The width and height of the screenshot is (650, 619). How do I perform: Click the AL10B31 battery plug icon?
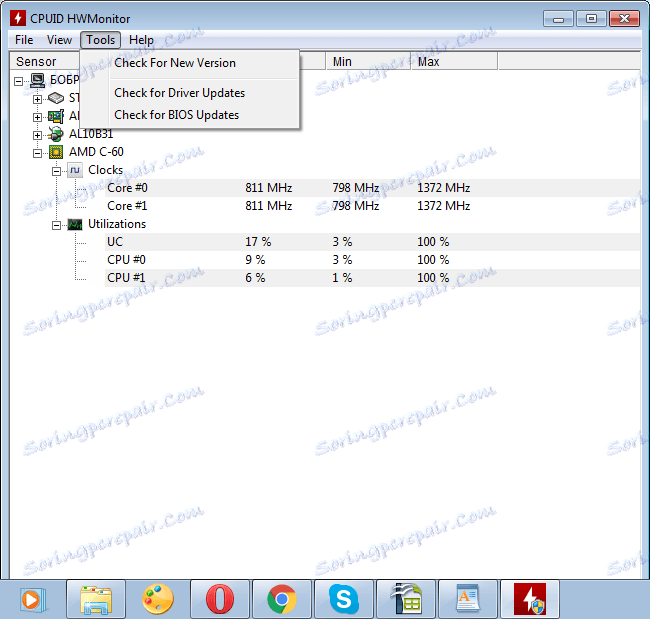[x=56, y=134]
